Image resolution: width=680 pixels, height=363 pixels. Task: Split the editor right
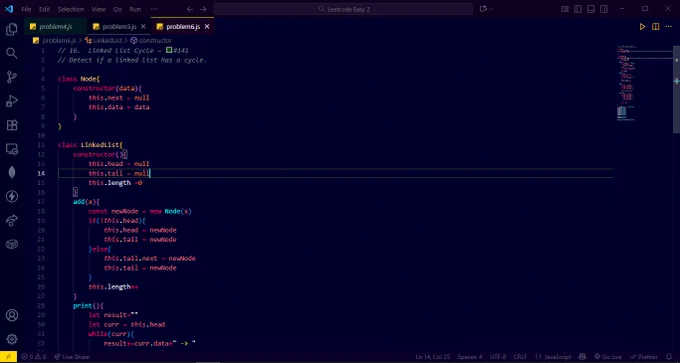[655, 27]
